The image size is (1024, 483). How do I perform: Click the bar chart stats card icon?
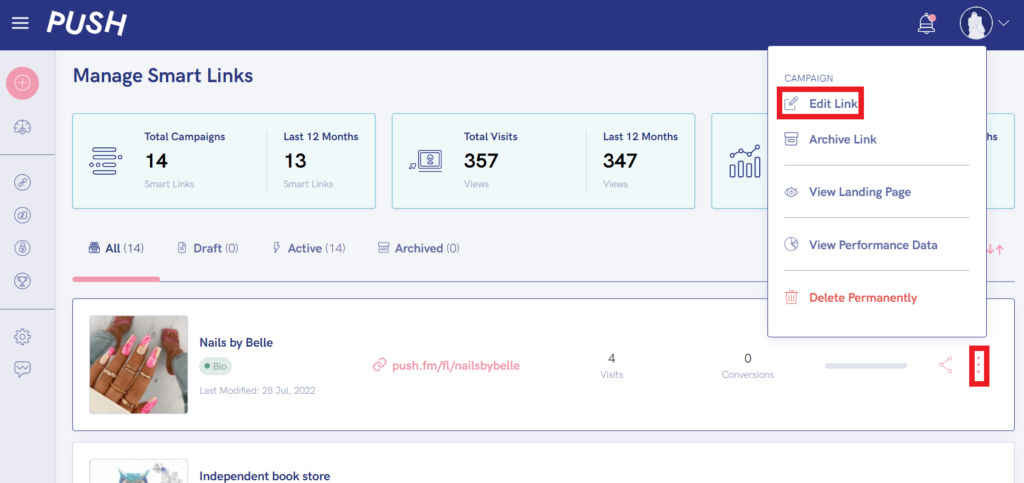click(x=744, y=161)
